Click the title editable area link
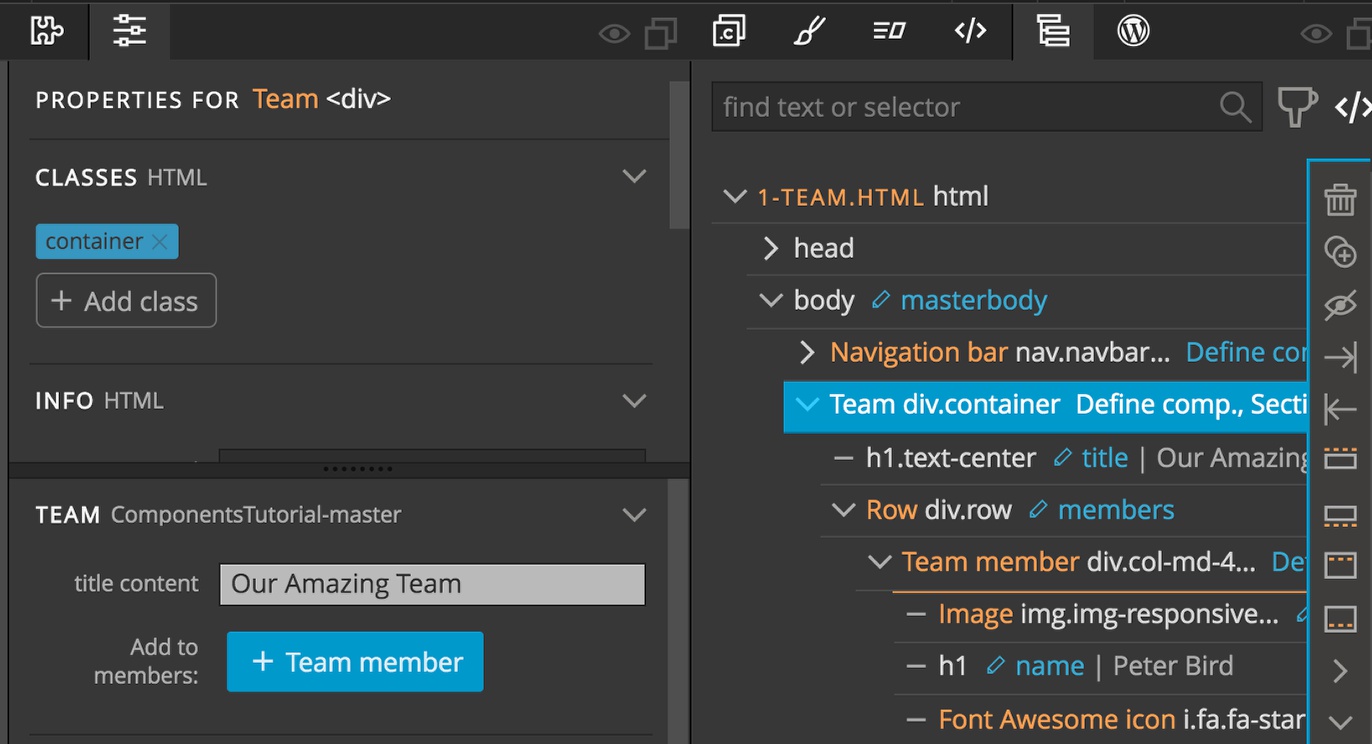 pyautogui.click(x=1105, y=458)
